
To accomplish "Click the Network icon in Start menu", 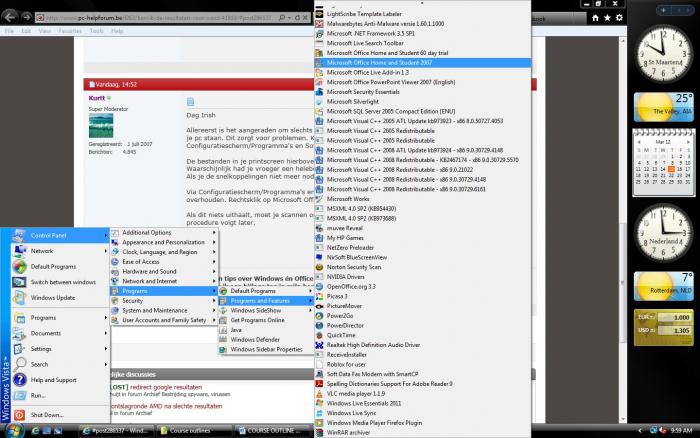I will pos(19,251).
